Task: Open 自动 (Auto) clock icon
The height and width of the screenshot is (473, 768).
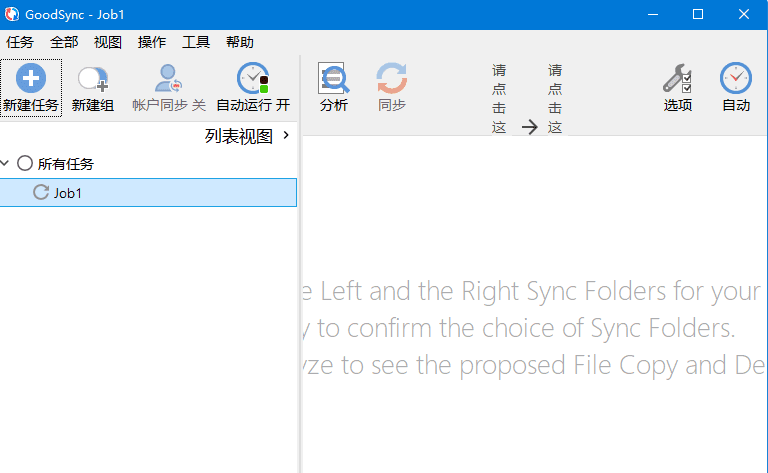Action: tap(736, 78)
